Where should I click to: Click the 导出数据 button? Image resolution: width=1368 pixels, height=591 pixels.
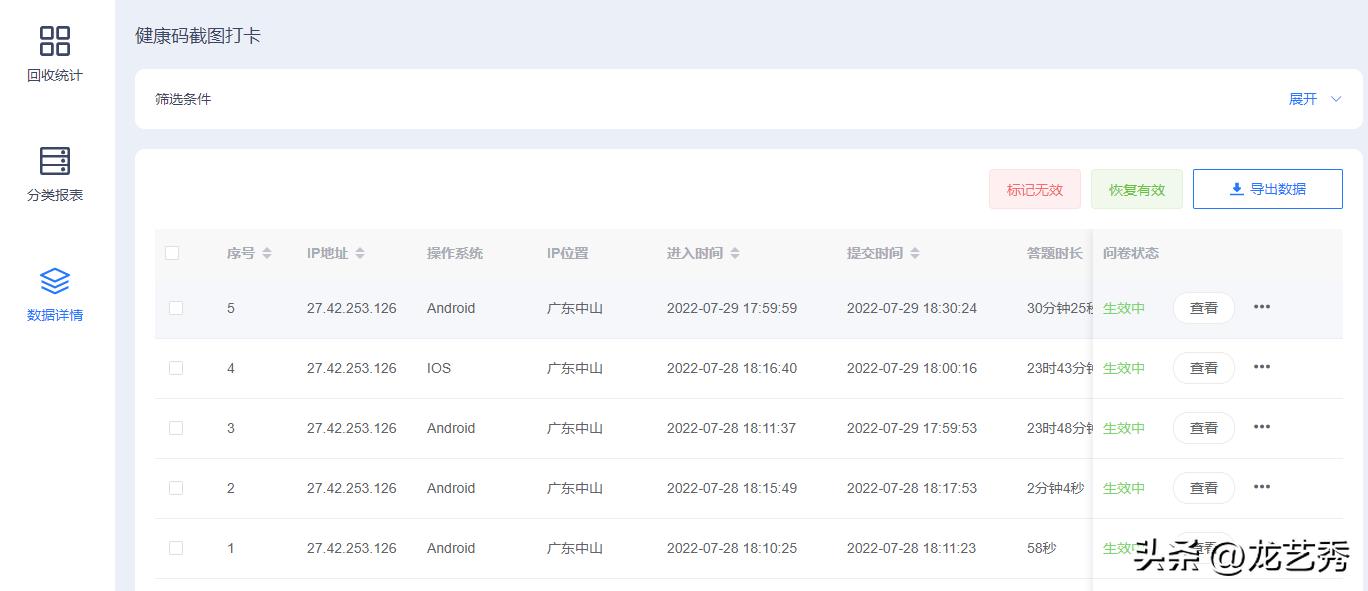pyautogui.click(x=1268, y=189)
